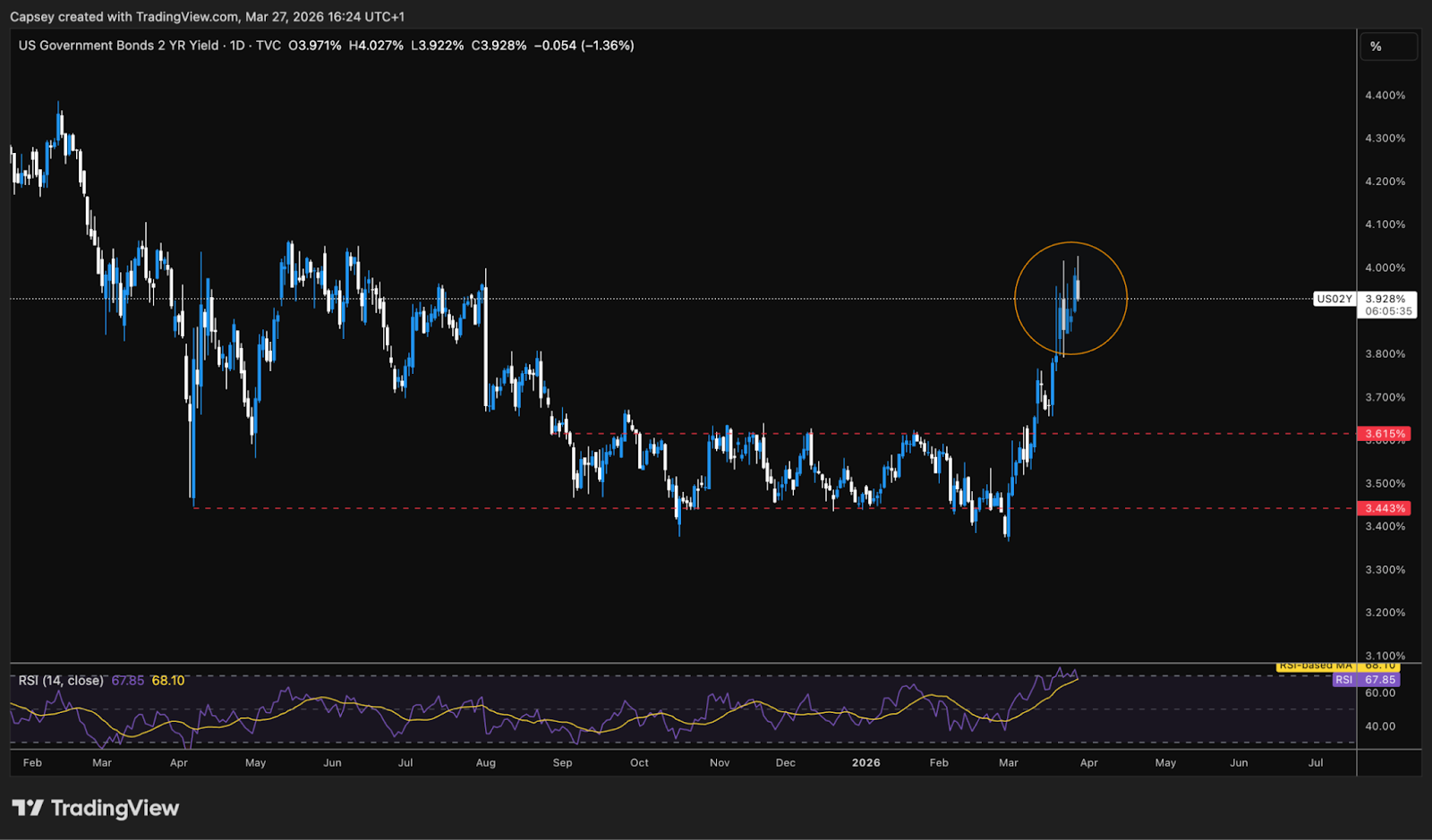Click the 2026 label on the time axis

[x=865, y=763]
